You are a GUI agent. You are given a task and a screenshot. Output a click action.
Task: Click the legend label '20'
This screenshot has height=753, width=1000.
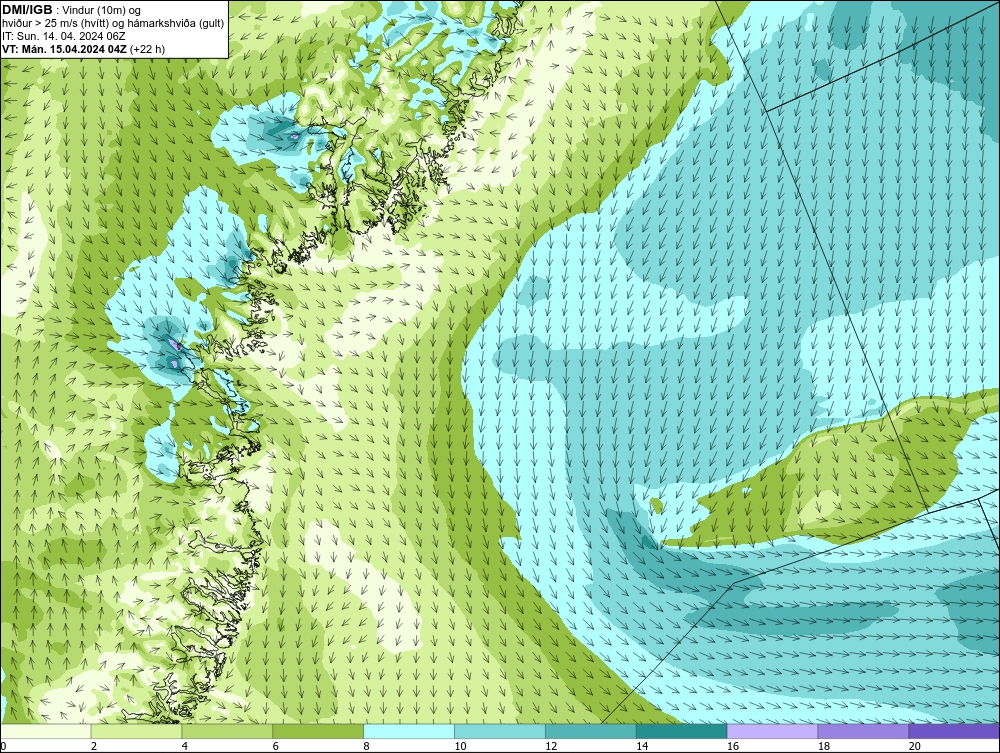click(915, 746)
